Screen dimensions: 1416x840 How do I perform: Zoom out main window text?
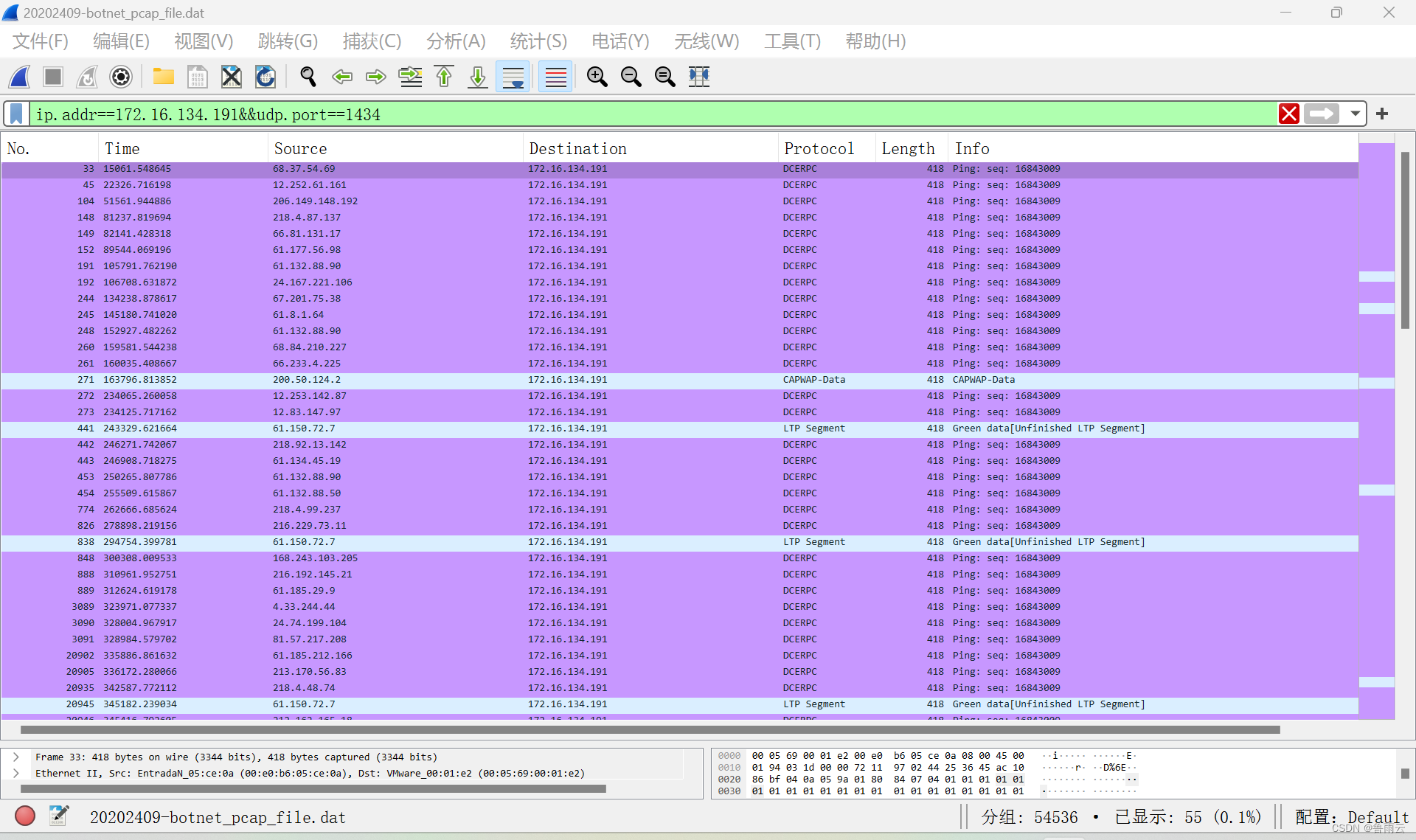click(631, 77)
